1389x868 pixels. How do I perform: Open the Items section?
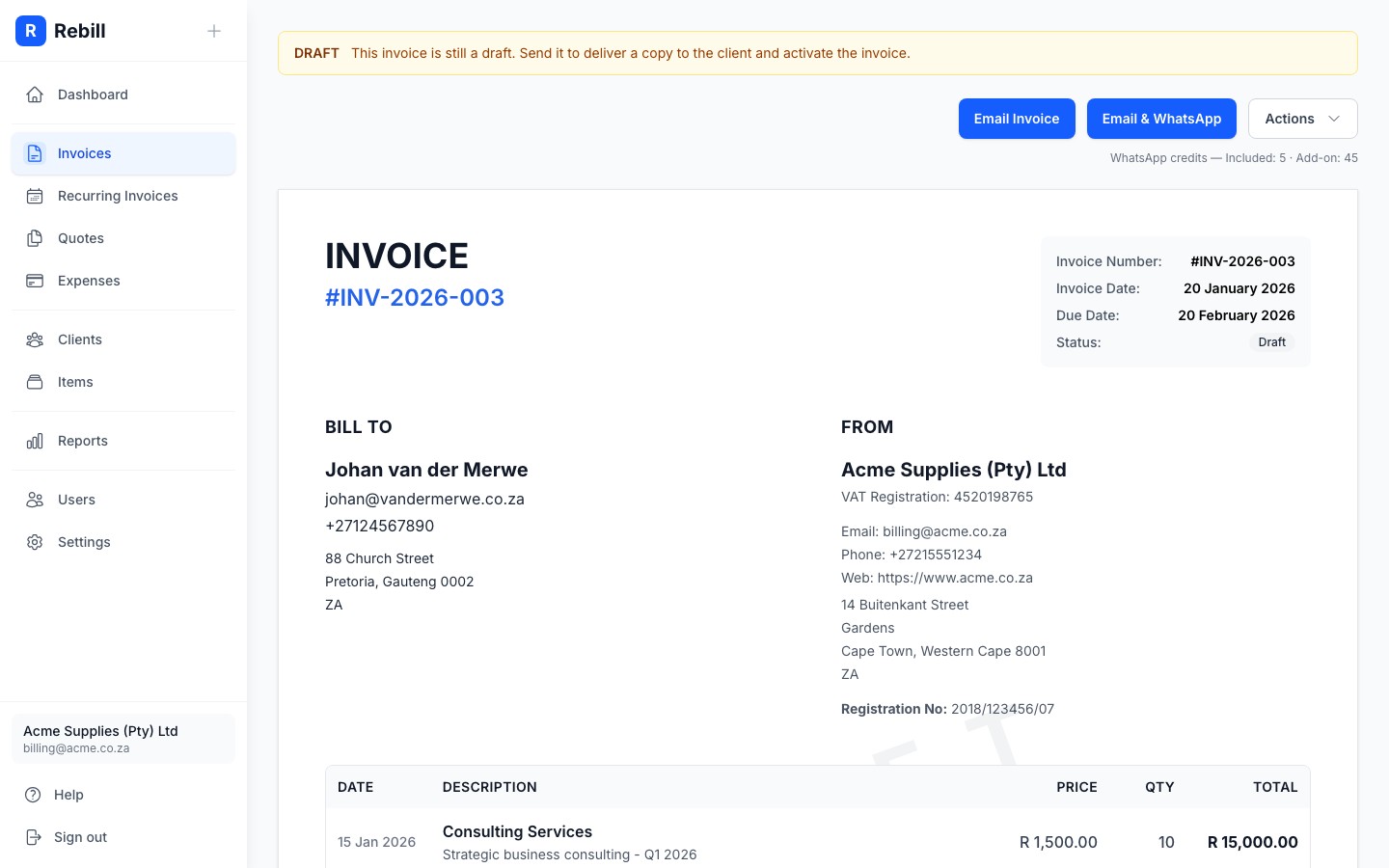pos(75,382)
